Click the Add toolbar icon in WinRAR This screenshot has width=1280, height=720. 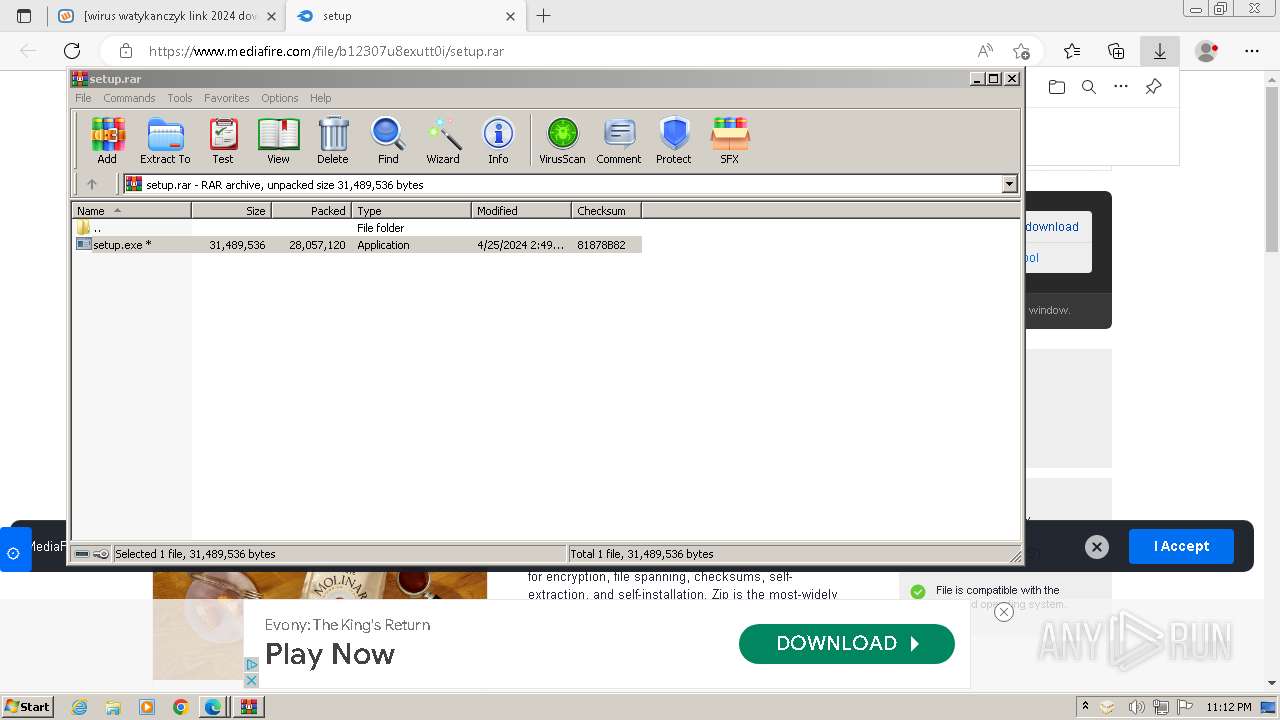click(107, 140)
